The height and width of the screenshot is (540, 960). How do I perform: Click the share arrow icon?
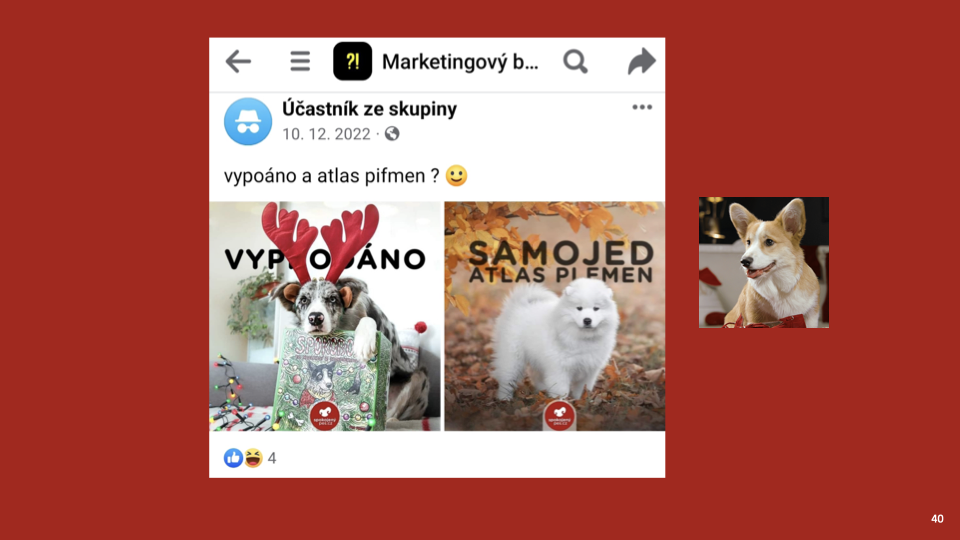[x=642, y=61]
